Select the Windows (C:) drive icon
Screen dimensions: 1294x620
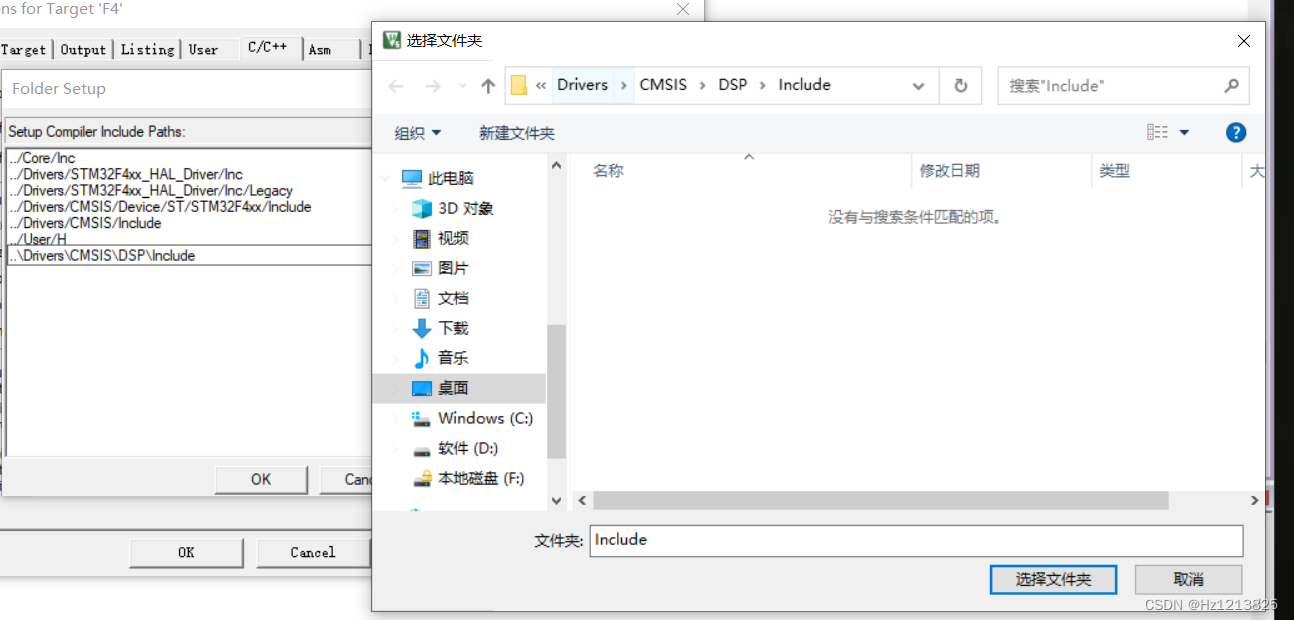(x=421, y=418)
